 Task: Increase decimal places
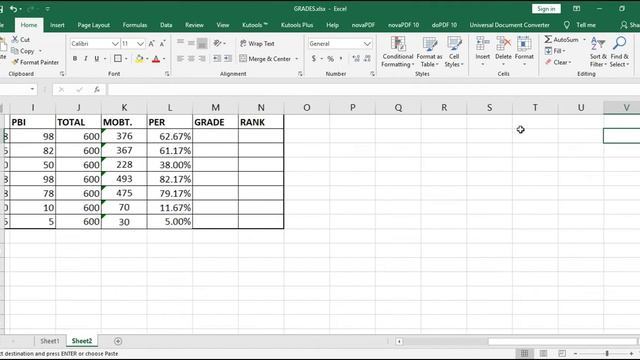pyautogui.click(x=356, y=59)
